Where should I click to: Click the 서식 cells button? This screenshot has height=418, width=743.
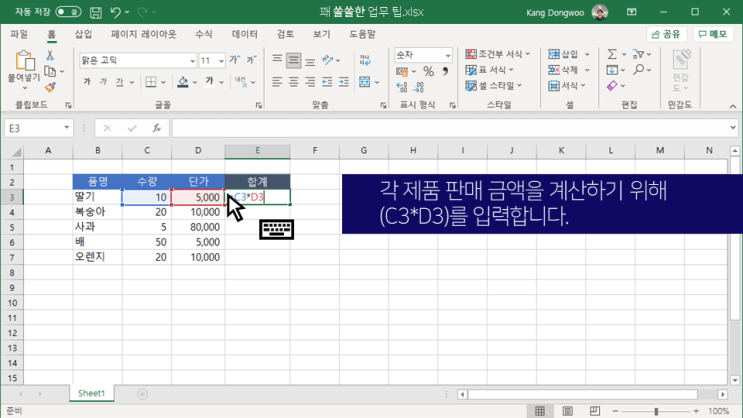coord(567,86)
